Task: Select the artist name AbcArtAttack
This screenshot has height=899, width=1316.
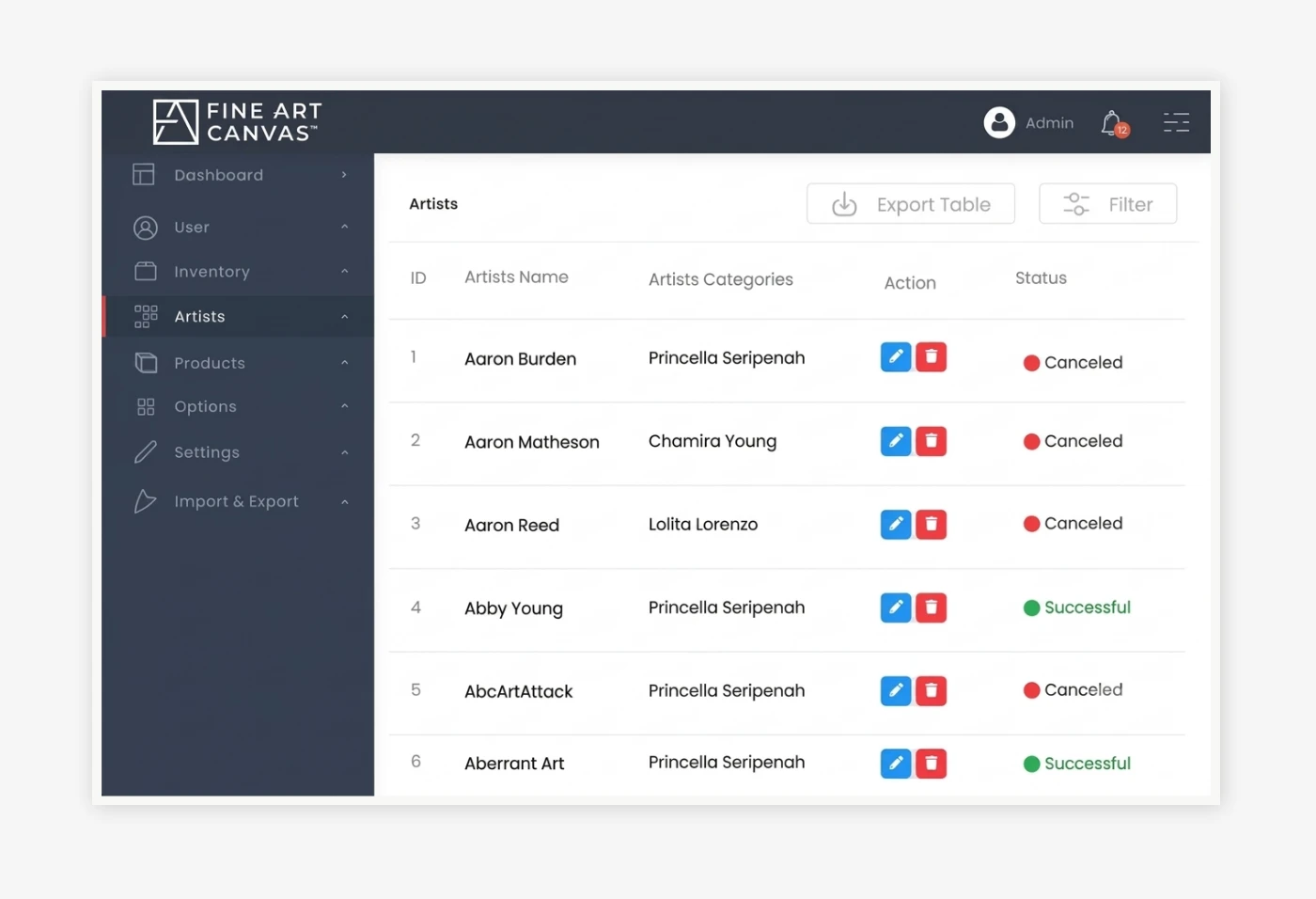Action: [x=518, y=692]
